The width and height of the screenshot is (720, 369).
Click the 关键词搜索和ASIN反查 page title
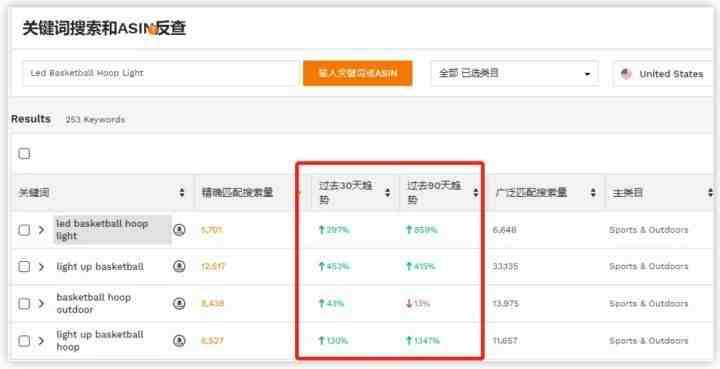point(104,28)
